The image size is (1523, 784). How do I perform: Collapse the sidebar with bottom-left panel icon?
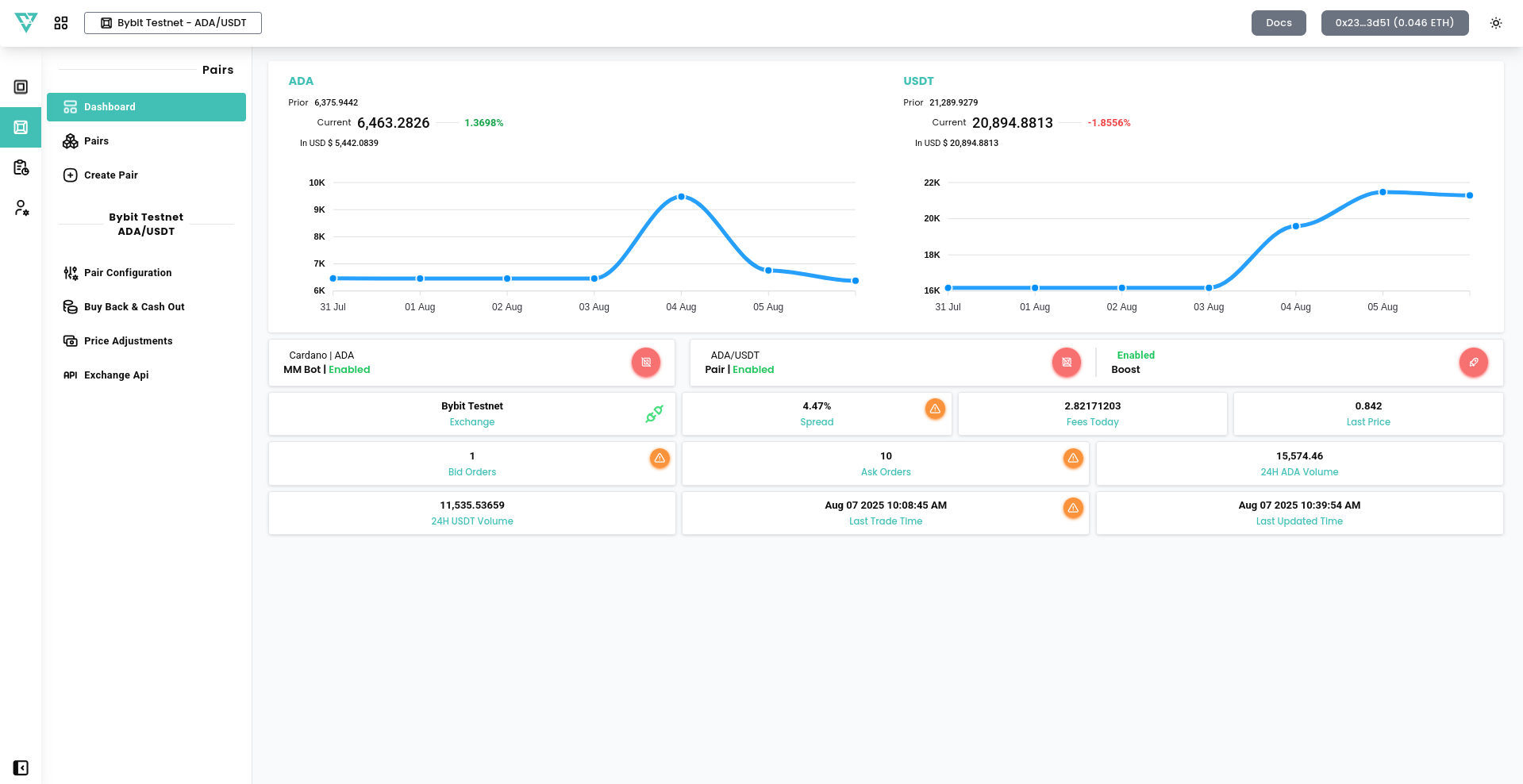point(21,767)
